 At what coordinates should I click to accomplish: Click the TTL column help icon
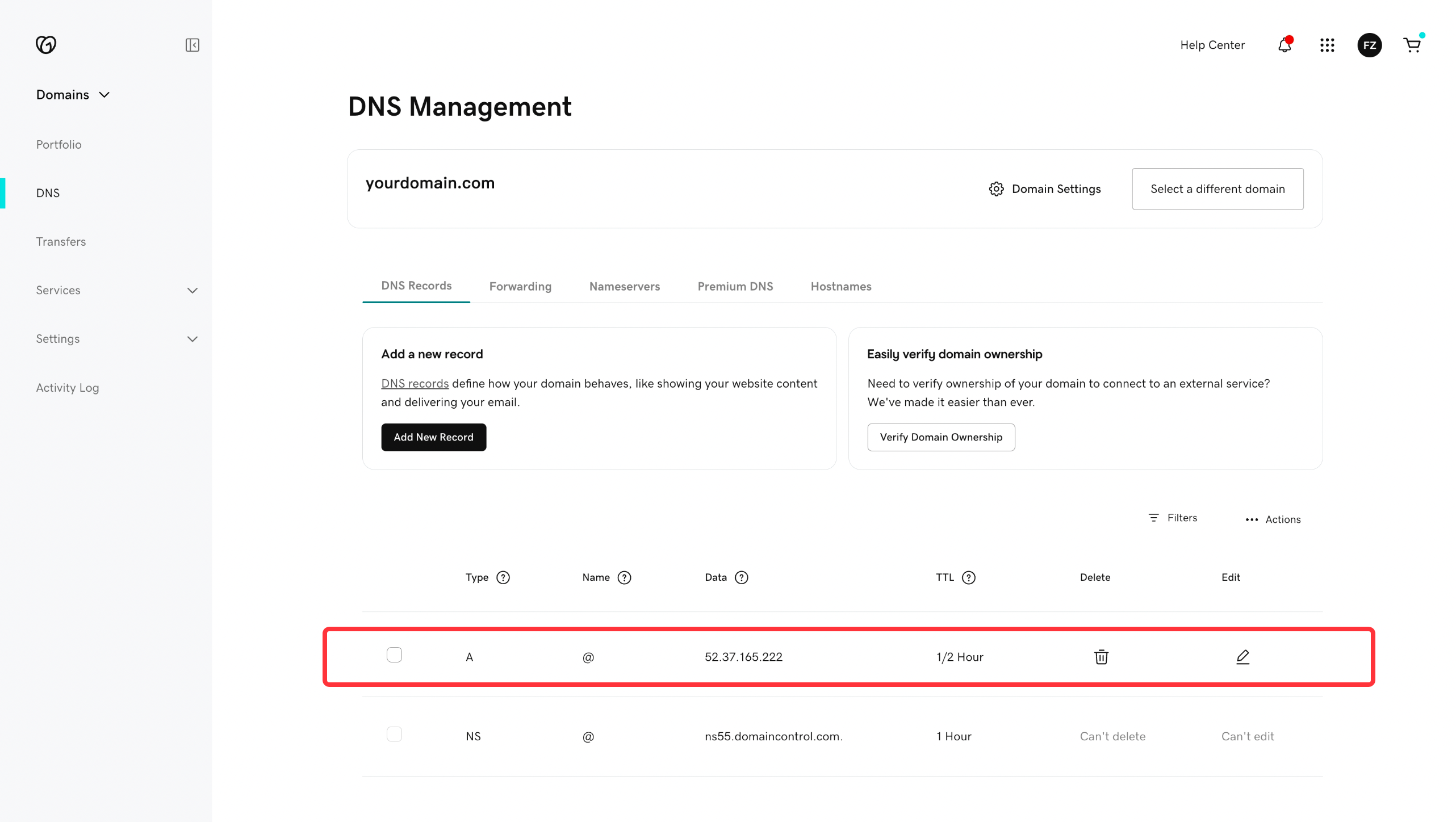click(x=968, y=577)
